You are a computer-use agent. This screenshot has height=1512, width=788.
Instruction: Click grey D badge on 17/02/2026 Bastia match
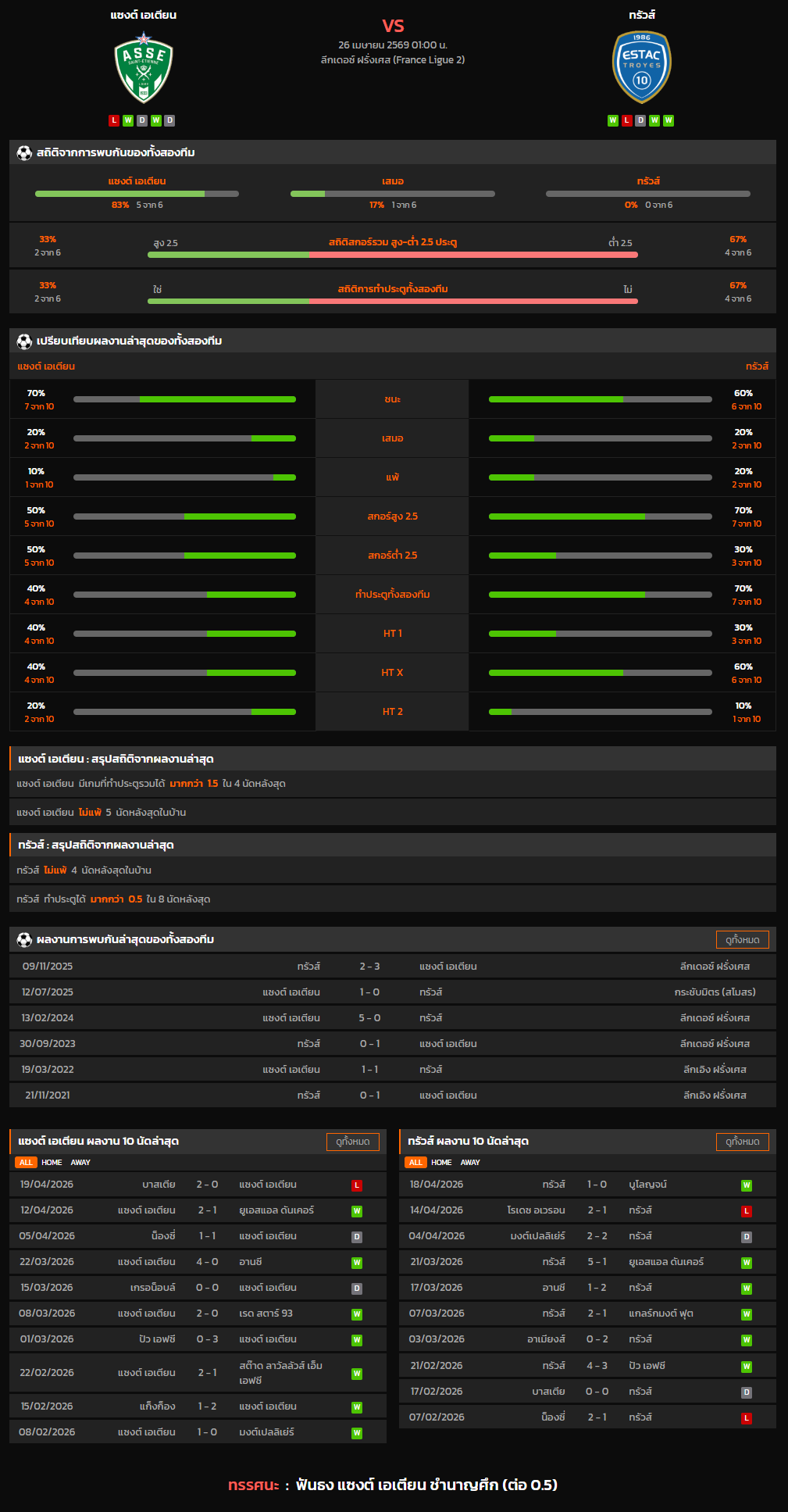(x=747, y=1392)
